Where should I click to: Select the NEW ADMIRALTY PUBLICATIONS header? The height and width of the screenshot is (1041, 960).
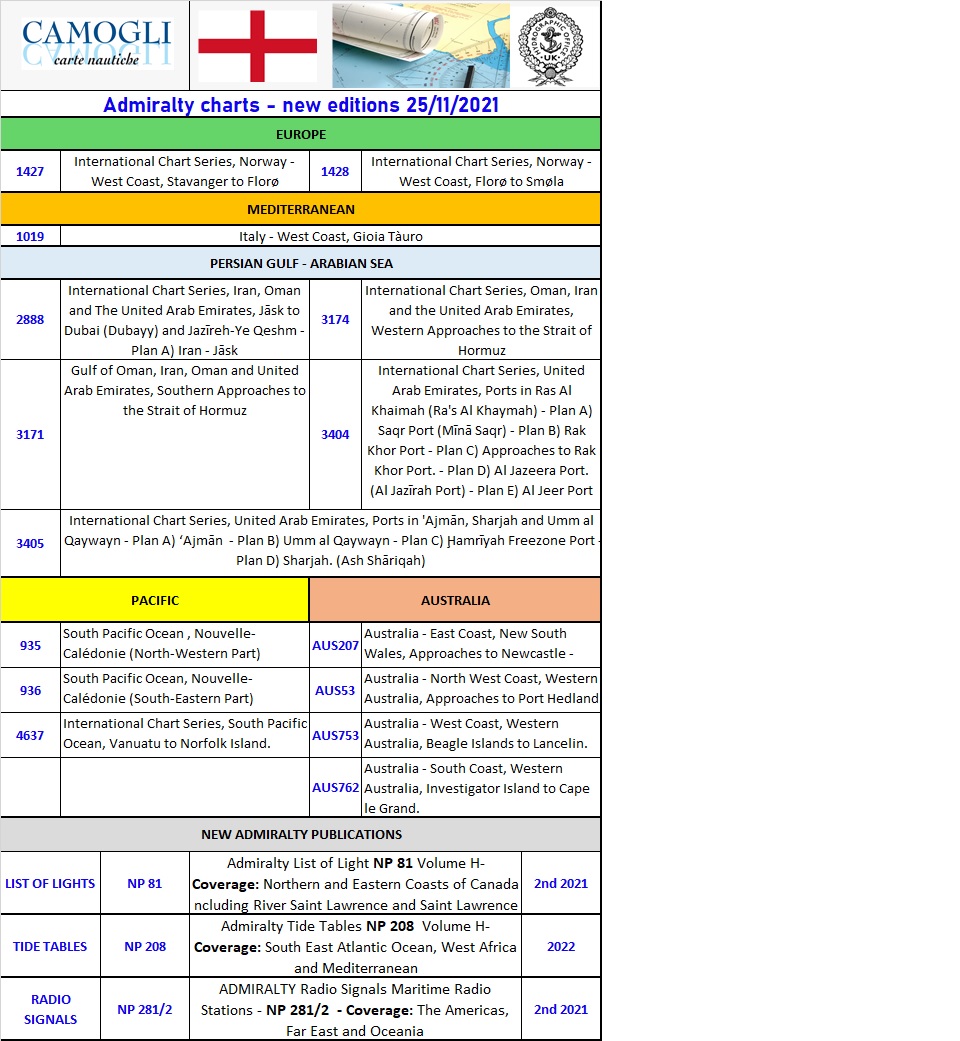pyautogui.click(x=301, y=835)
